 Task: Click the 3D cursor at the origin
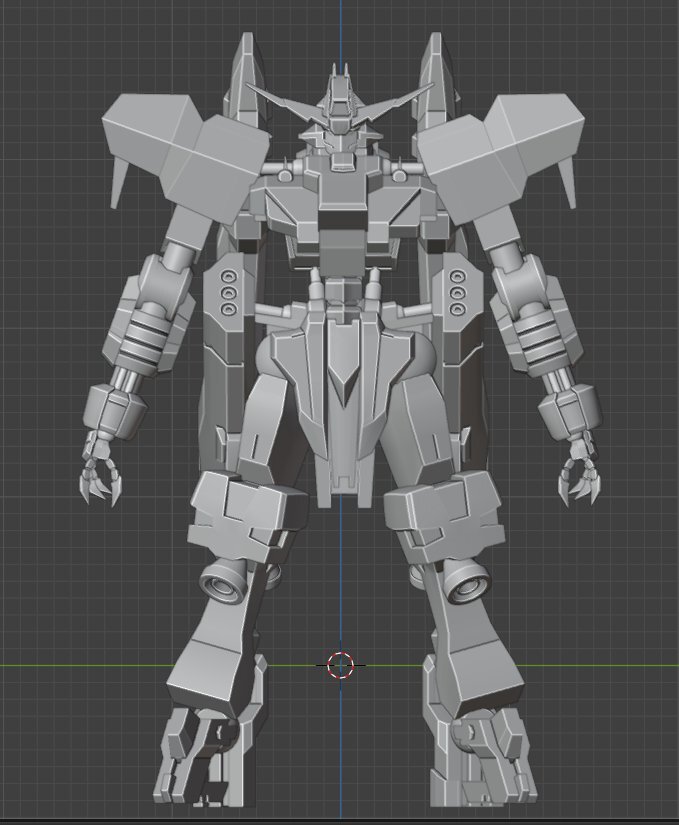coord(341,665)
